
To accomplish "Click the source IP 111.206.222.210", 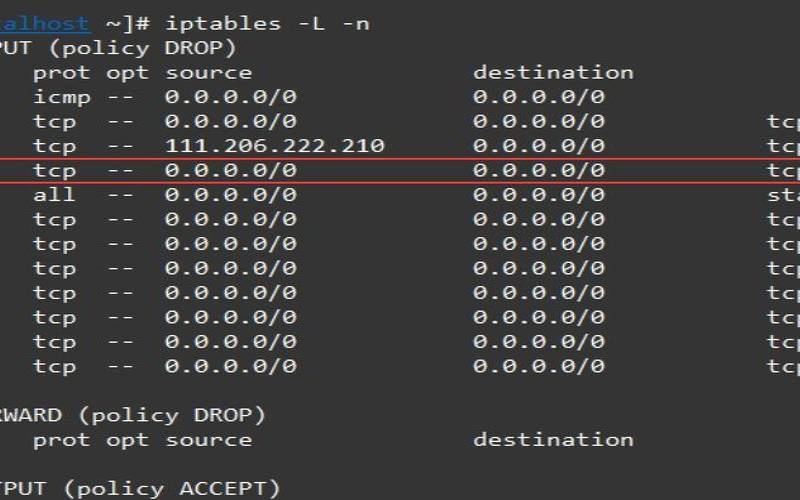I will coord(275,146).
